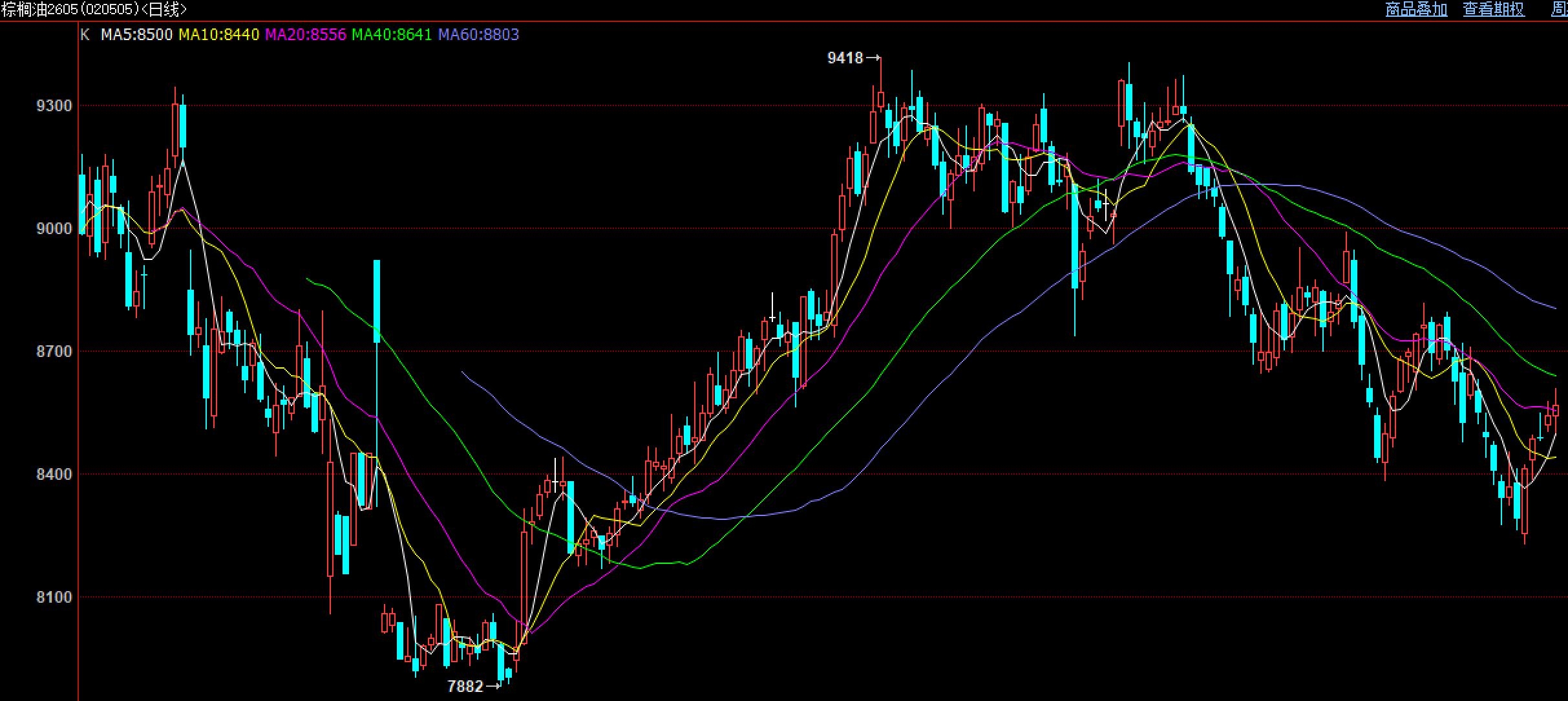Image resolution: width=1568 pixels, height=701 pixels.
Task: Click the 9418 high price marker
Action: (x=845, y=58)
